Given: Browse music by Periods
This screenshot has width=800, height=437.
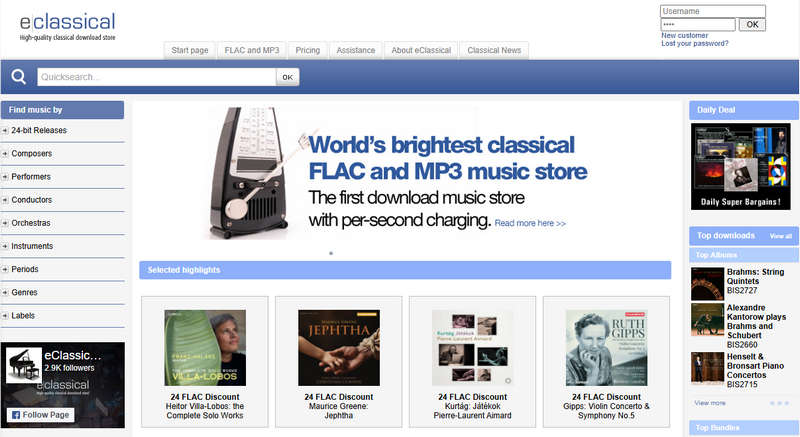Looking at the screenshot, I should (x=25, y=269).
